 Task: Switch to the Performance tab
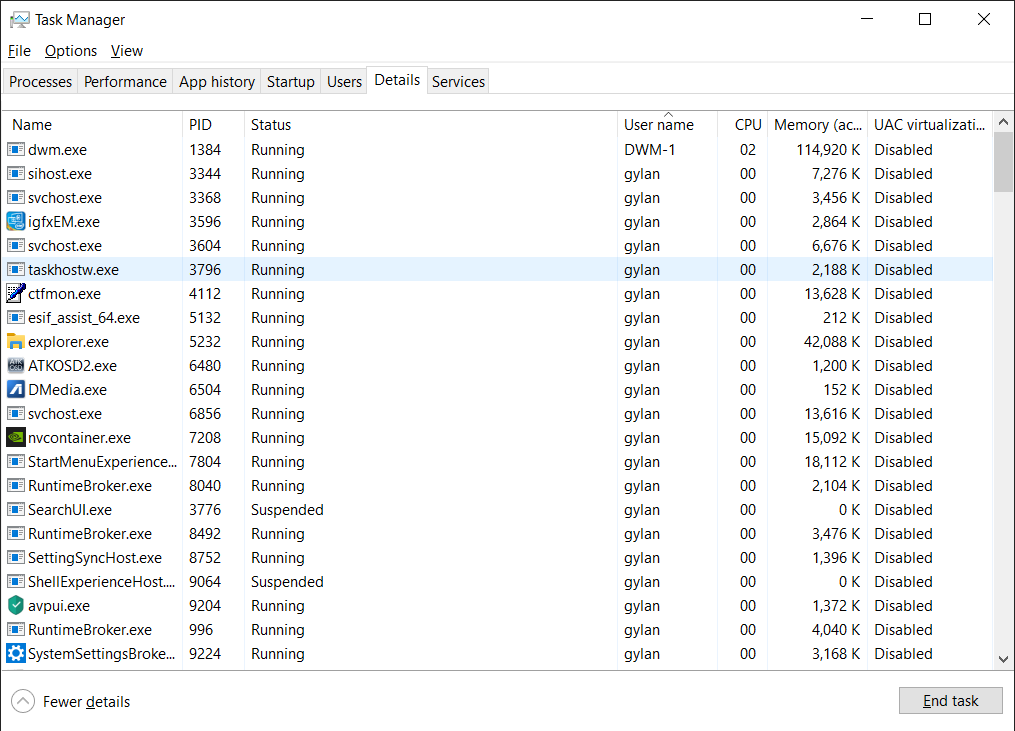coord(124,81)
